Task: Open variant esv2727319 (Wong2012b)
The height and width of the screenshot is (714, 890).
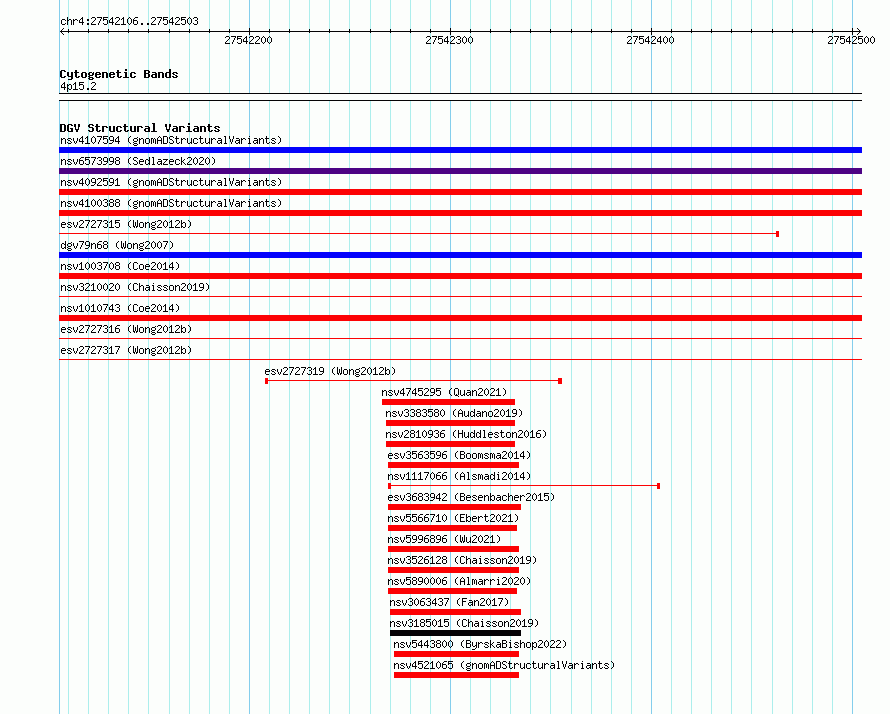Action: [330, 371]
